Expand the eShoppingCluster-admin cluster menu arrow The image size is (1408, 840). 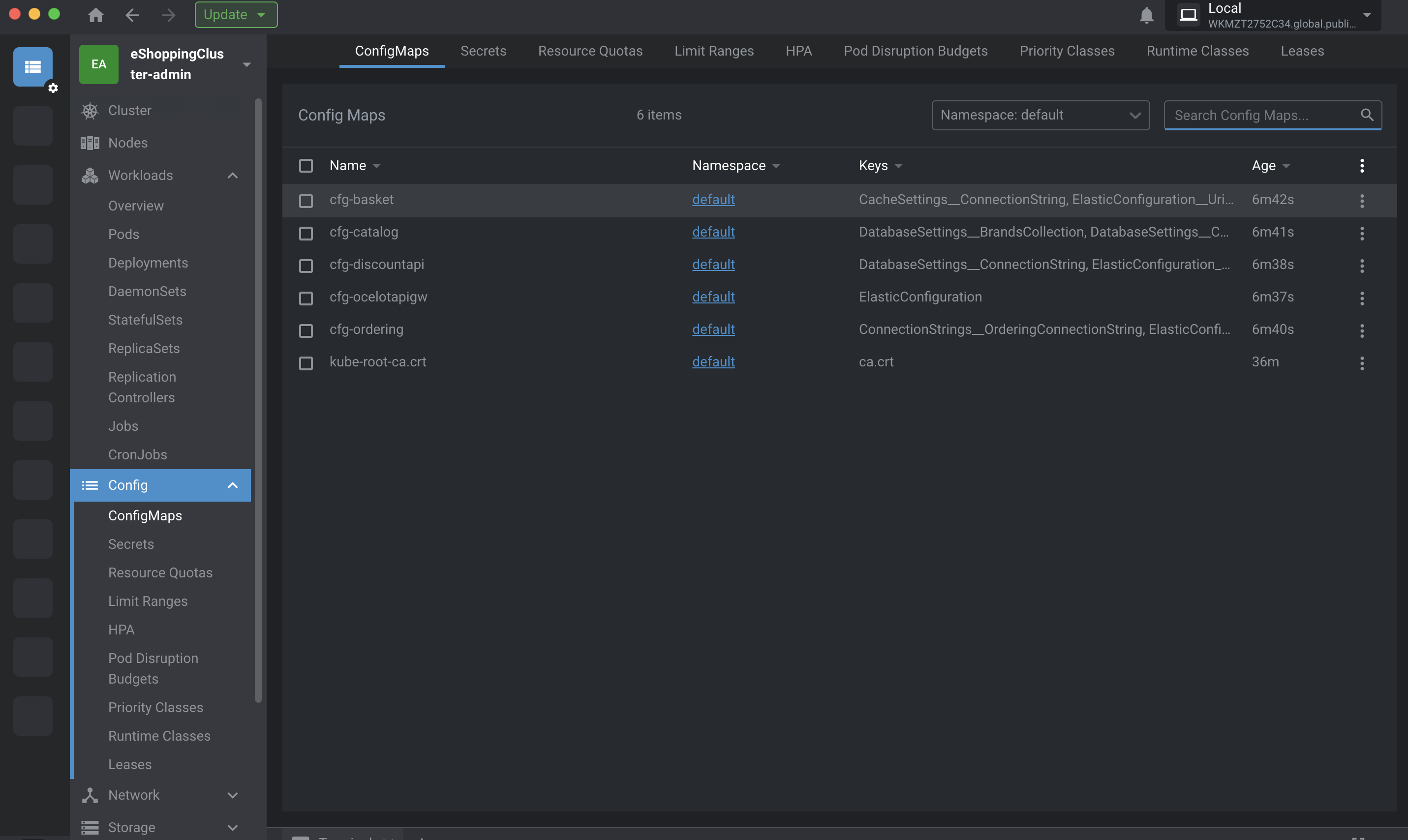pyautogui.click(x=247, y=64)
